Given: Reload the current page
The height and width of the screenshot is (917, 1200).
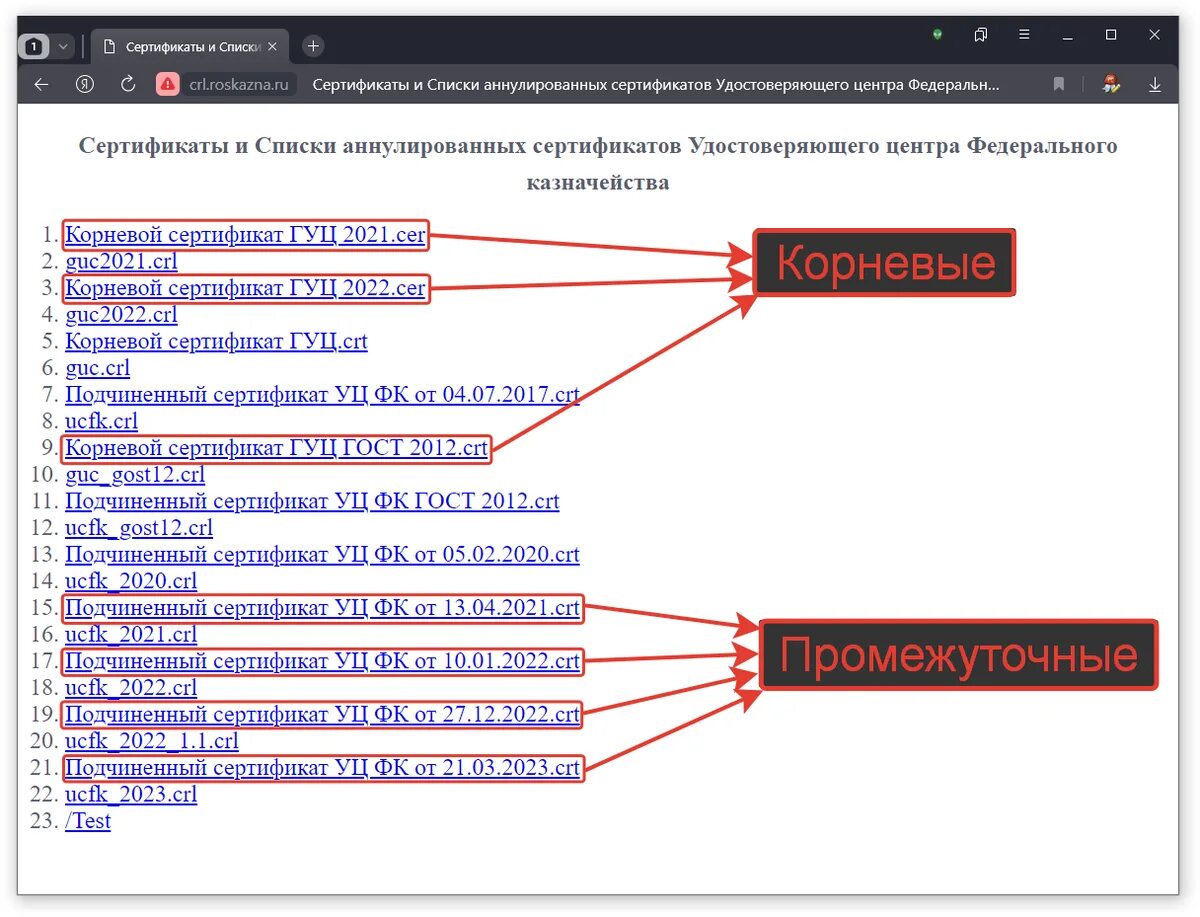Looking at the screenshot, I should coord(128,85).
